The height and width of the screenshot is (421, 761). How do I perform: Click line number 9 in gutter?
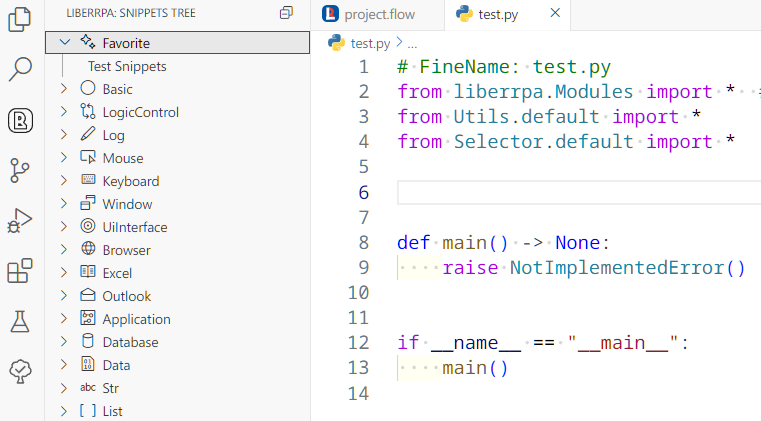(364, 268)
